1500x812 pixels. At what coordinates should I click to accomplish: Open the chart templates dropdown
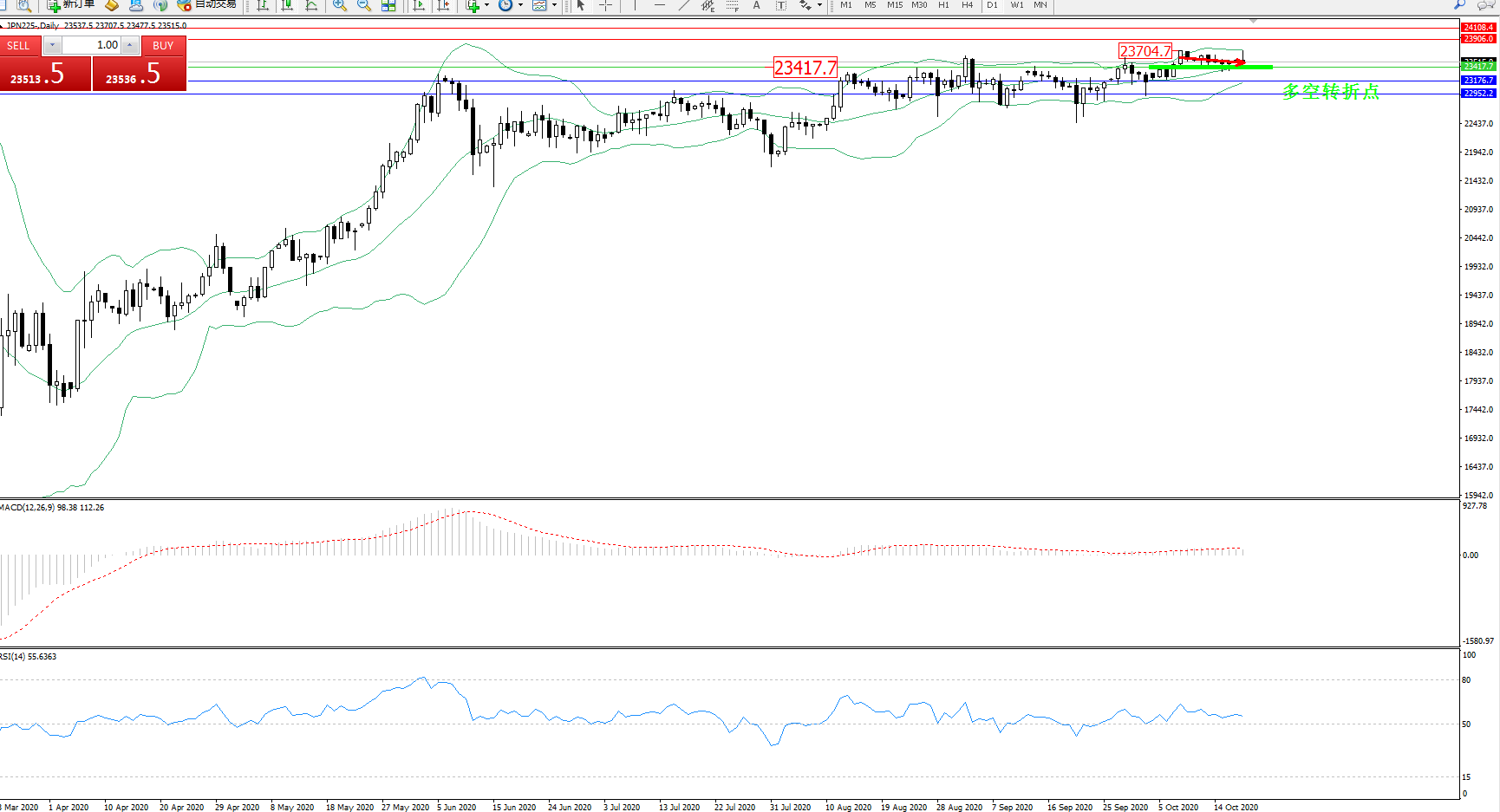tap(554, 5)
